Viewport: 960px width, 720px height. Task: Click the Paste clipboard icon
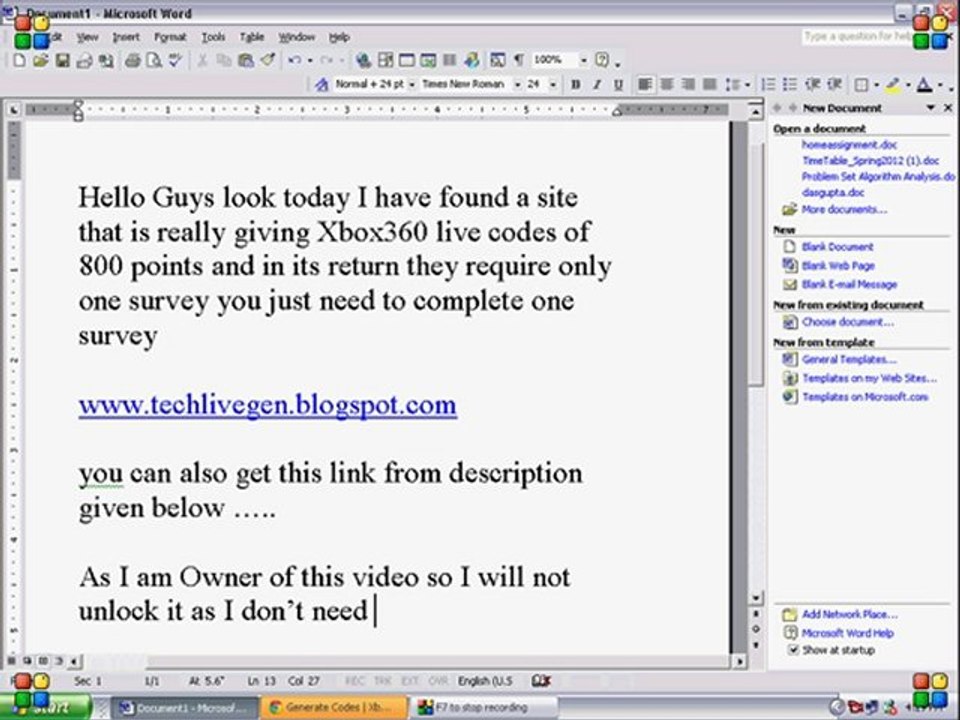(246, 60)
